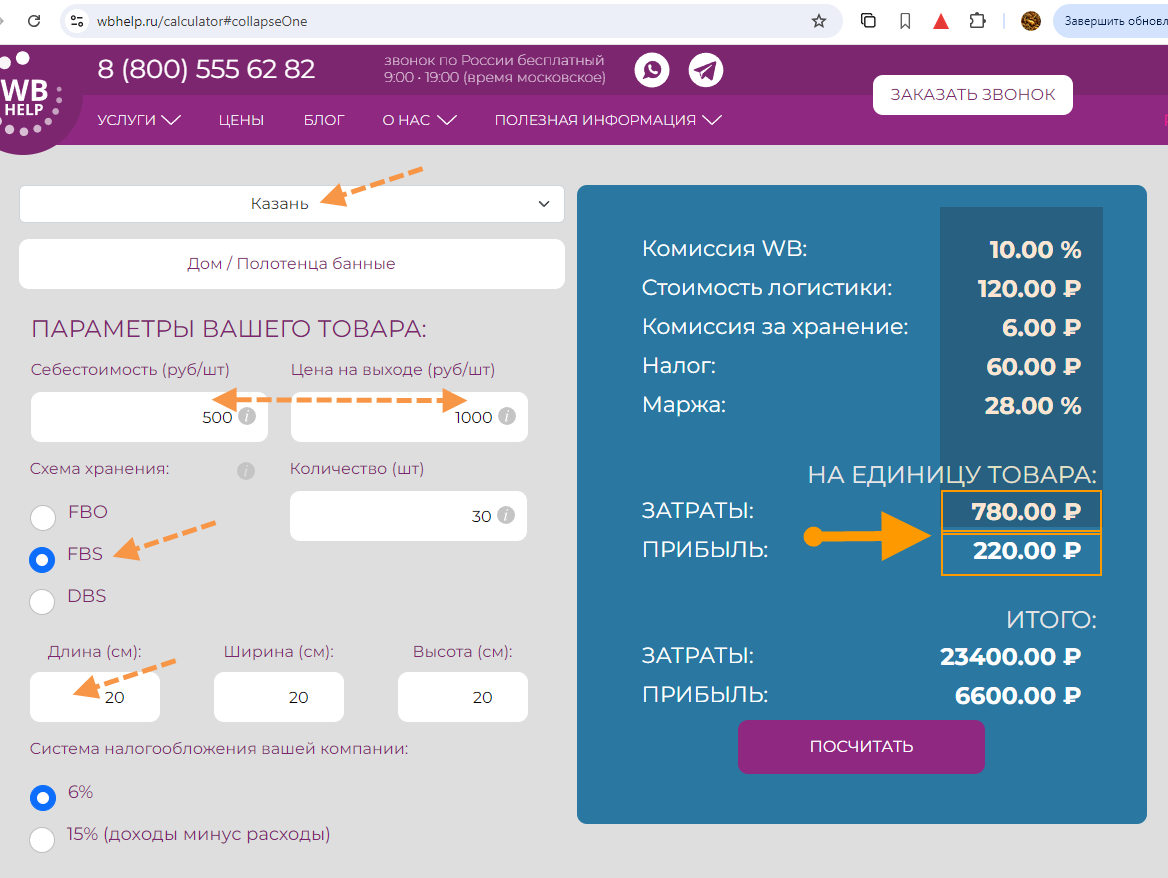Select FBS storage scheme

[42, 559]
